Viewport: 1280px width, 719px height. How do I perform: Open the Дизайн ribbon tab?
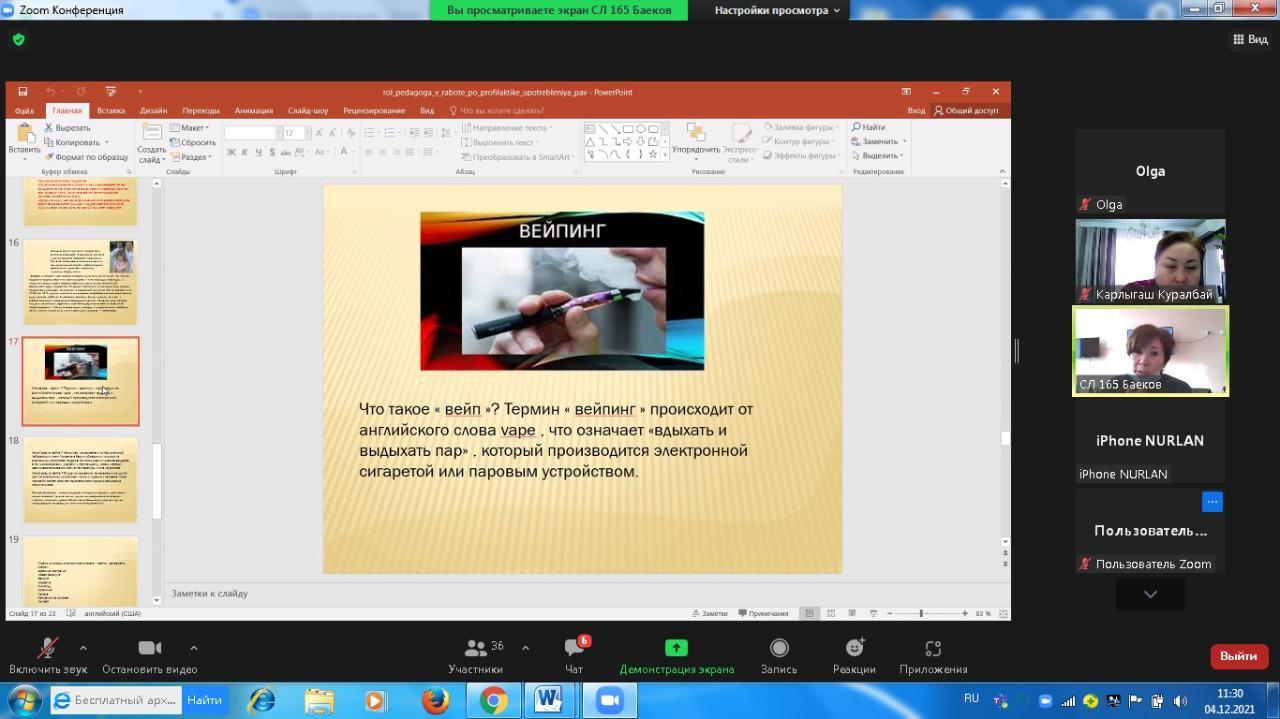point(153,111)
